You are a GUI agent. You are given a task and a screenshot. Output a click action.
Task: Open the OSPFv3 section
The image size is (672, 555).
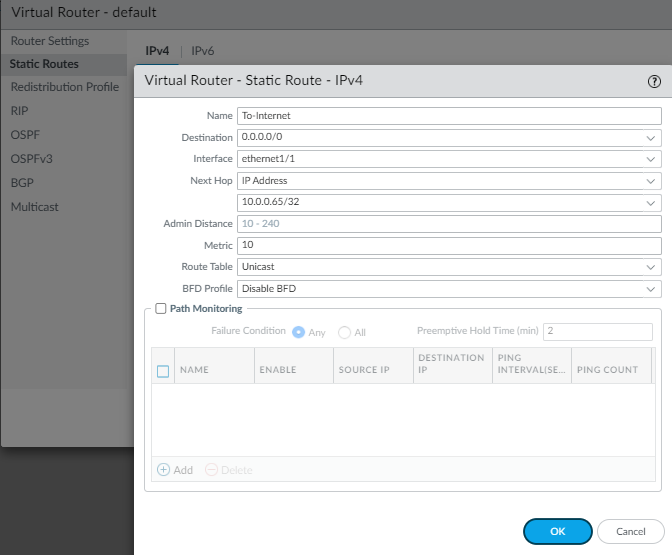click(31, 159)
